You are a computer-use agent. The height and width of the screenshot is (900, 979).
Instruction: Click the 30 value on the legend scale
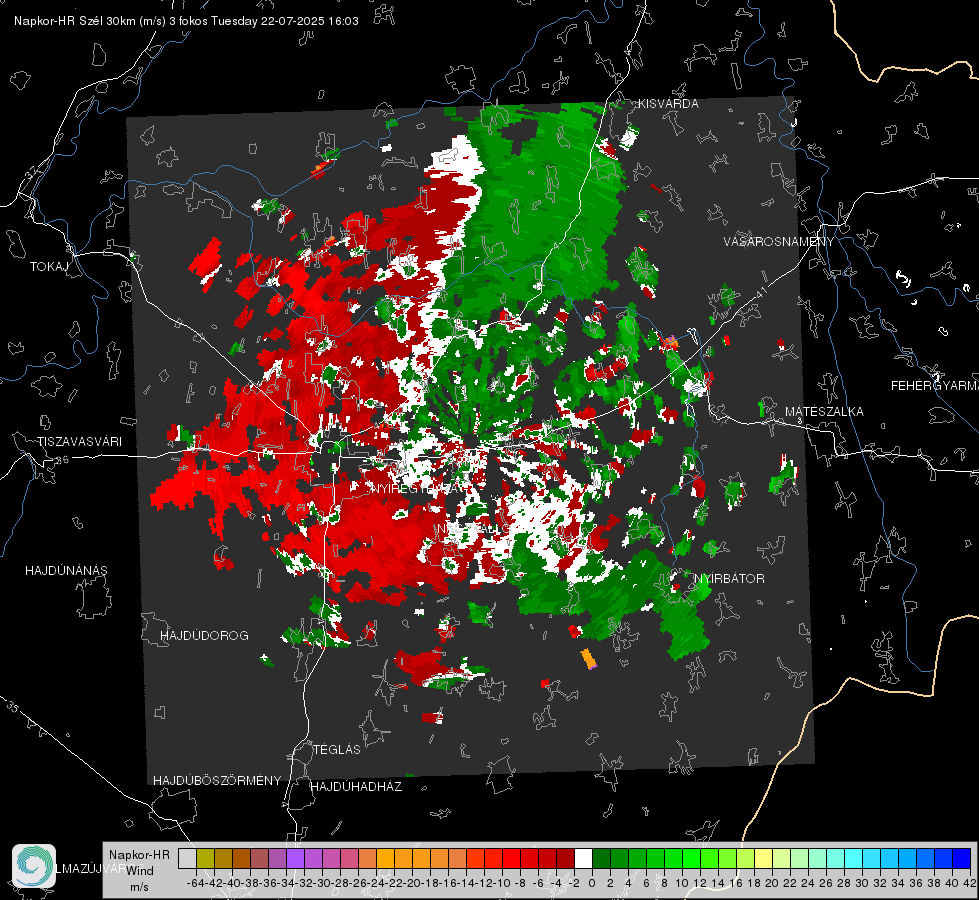coord(862,883)
